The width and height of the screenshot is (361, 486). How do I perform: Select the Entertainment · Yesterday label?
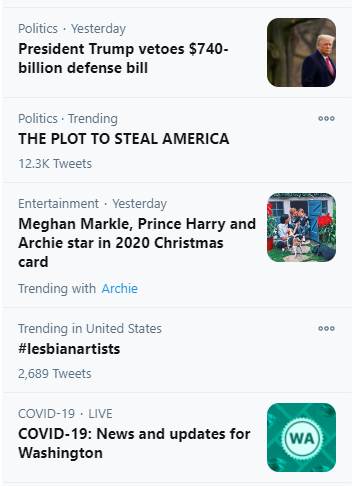(92, 204)
